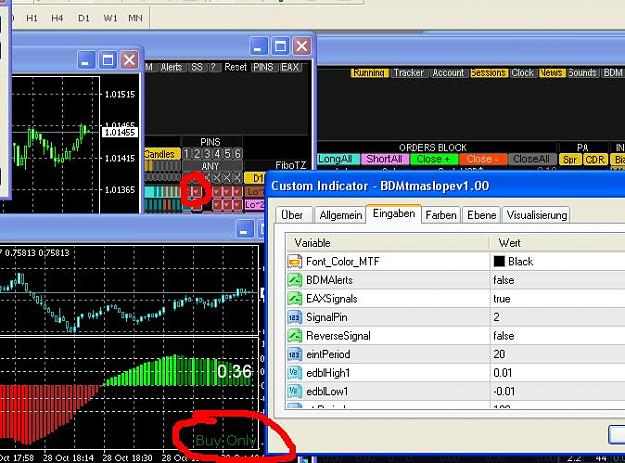Toggle the PINS top button
Viewport: 625px width, 463px height.
coord(263,67)
